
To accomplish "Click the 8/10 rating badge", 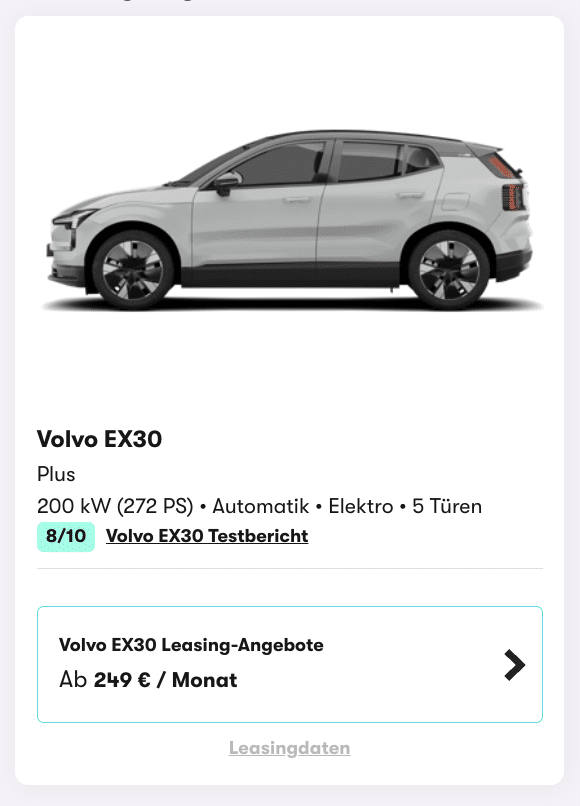I will point(66,536).
